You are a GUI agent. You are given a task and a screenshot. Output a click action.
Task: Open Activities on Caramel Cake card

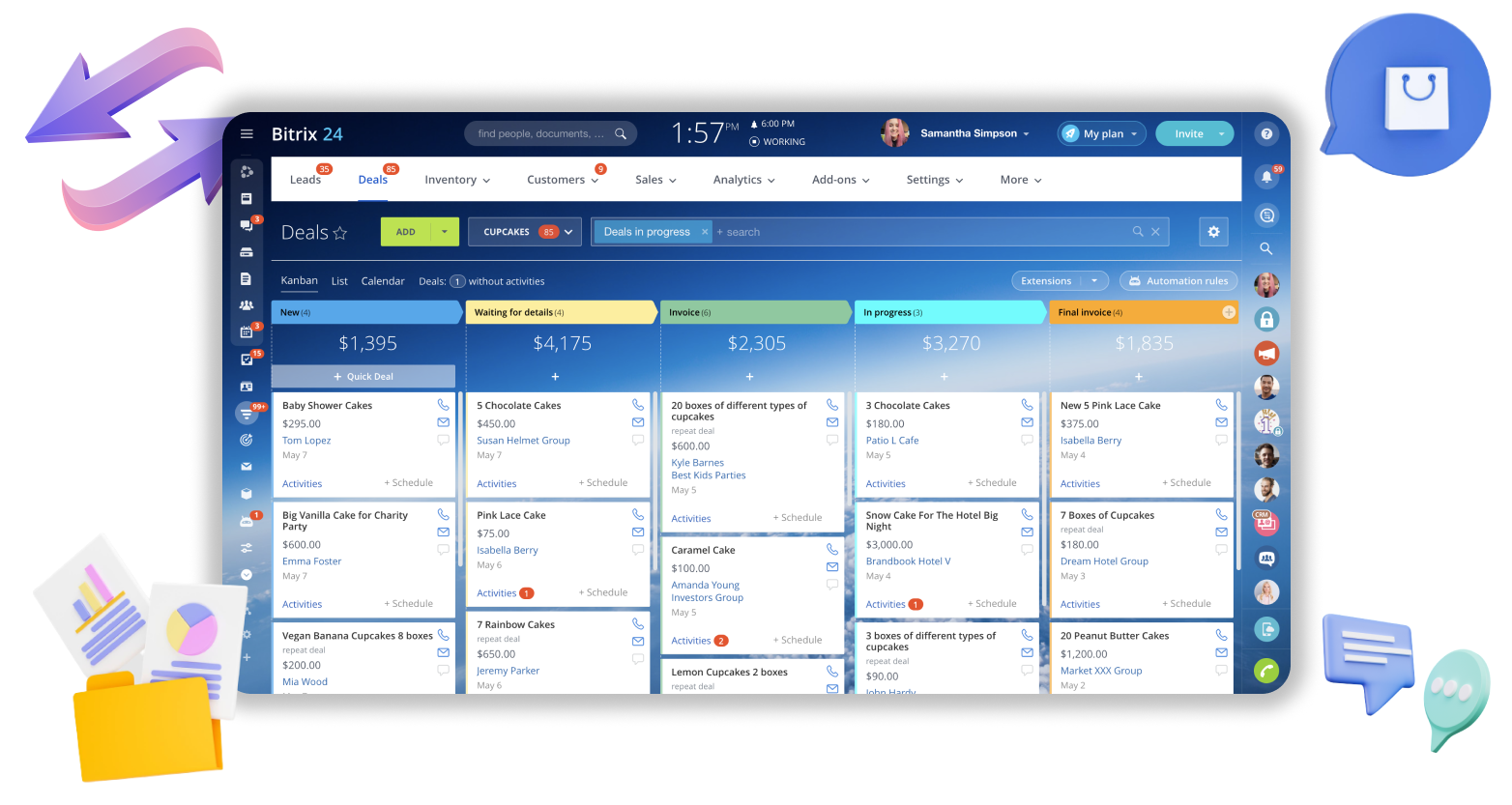691,641
